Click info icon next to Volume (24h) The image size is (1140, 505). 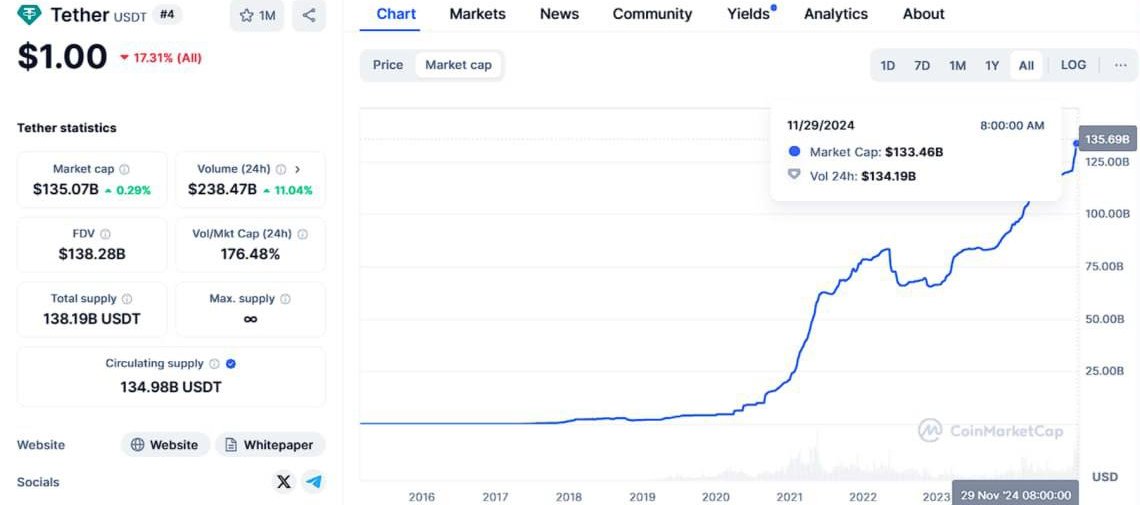pos(281,169)
